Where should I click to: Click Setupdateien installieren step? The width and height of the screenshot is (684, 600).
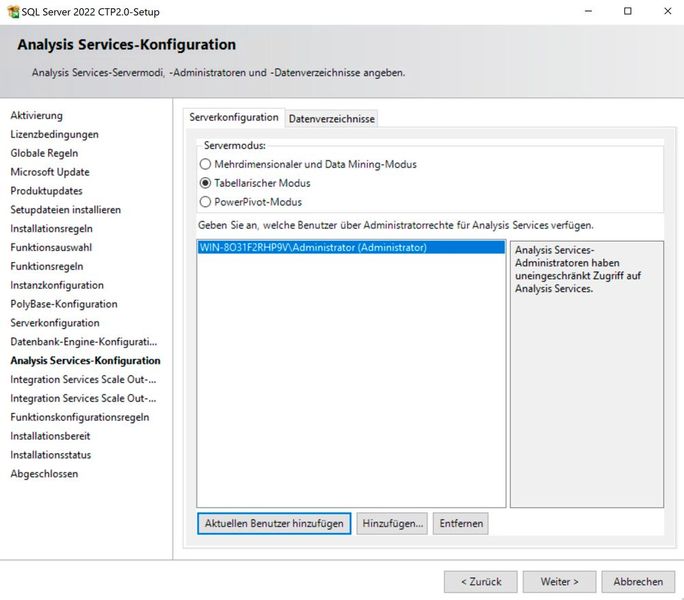coord(66,209)
